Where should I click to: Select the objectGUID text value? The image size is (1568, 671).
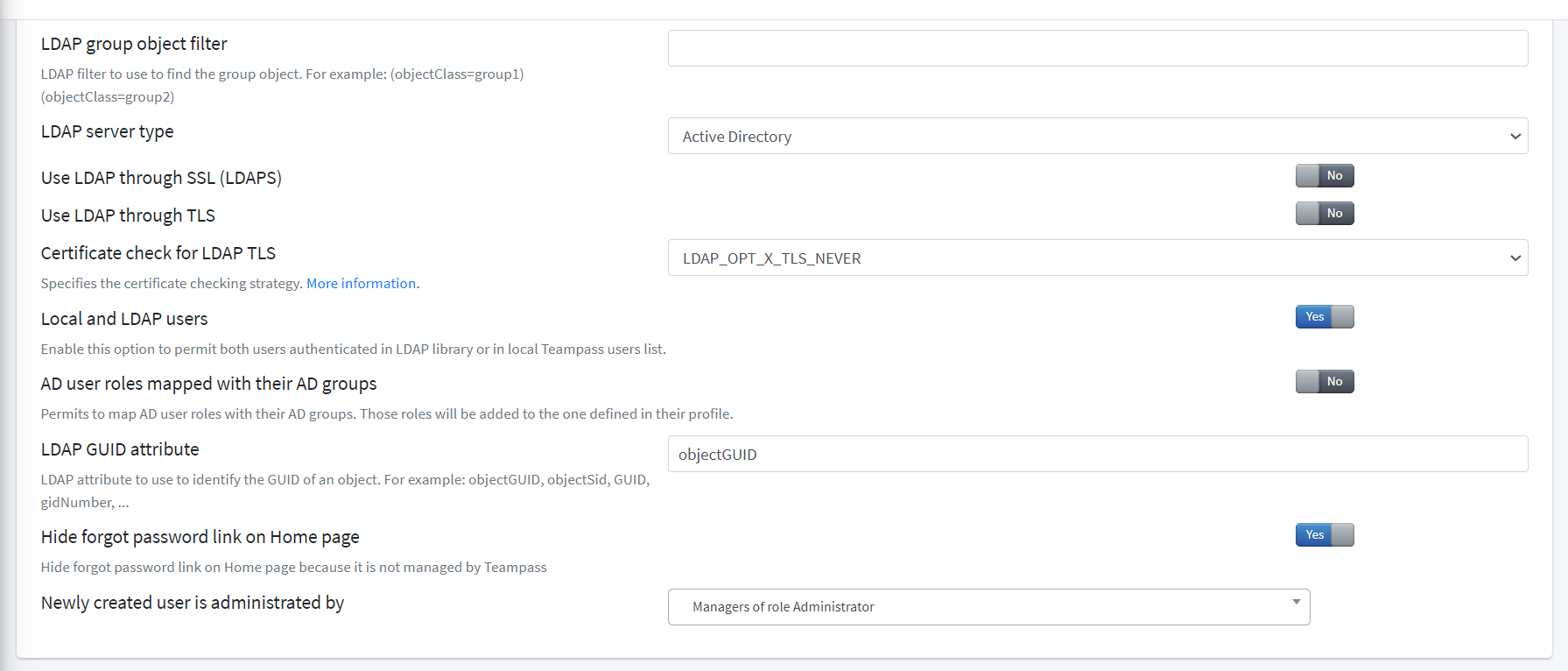[x=718, y=454]
